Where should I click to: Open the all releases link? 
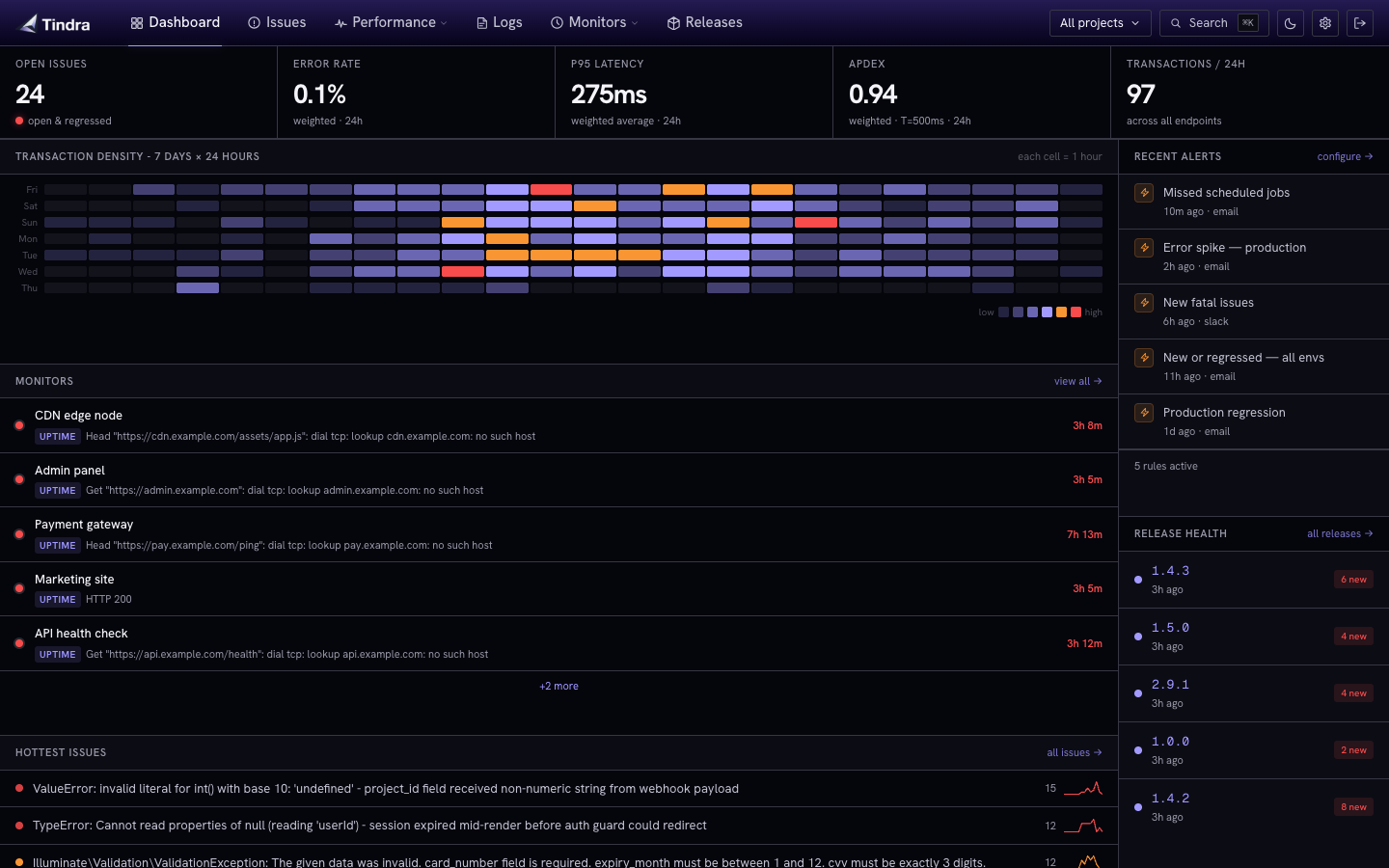tap(1340, 533)
